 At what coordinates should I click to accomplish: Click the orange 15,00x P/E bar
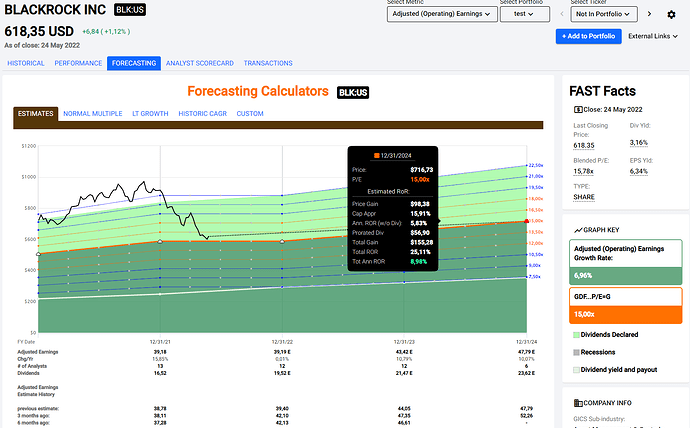pos(625,315)
